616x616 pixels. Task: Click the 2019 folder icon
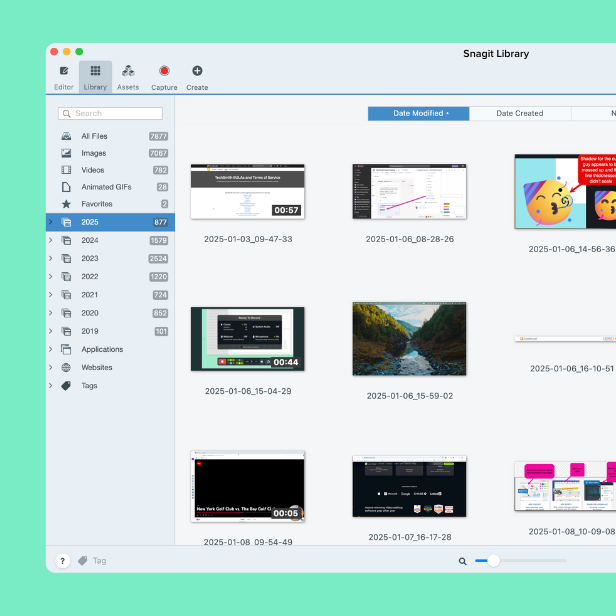coord(66,331)
